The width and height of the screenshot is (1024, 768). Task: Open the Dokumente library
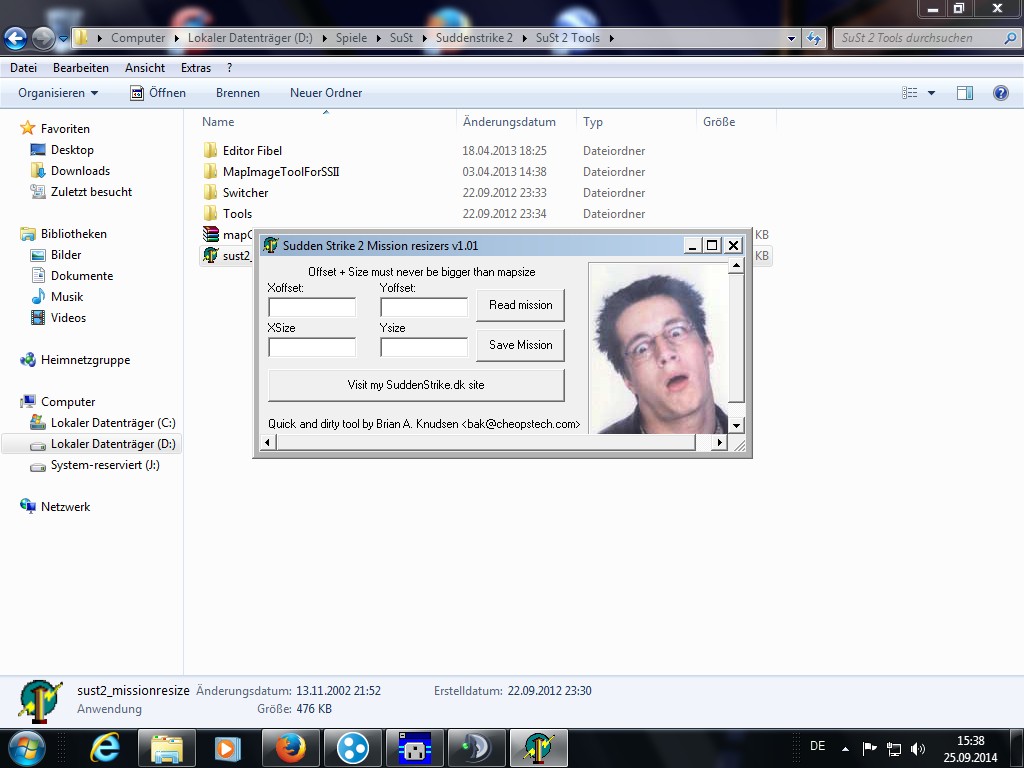click(x=82, y=276)
